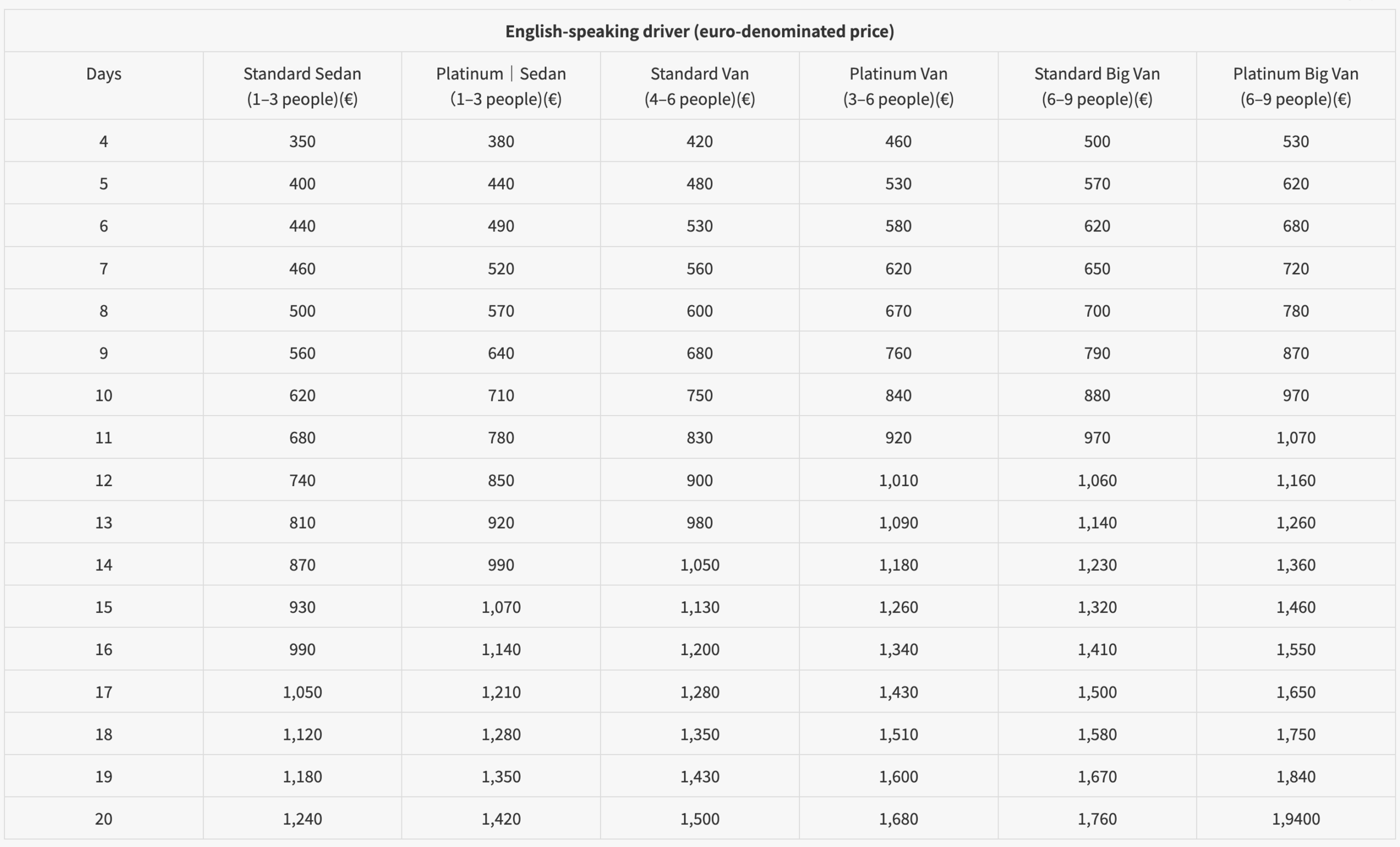
Task: Click the table title 'English-speaking driver' header
Action: pos(699,31)
